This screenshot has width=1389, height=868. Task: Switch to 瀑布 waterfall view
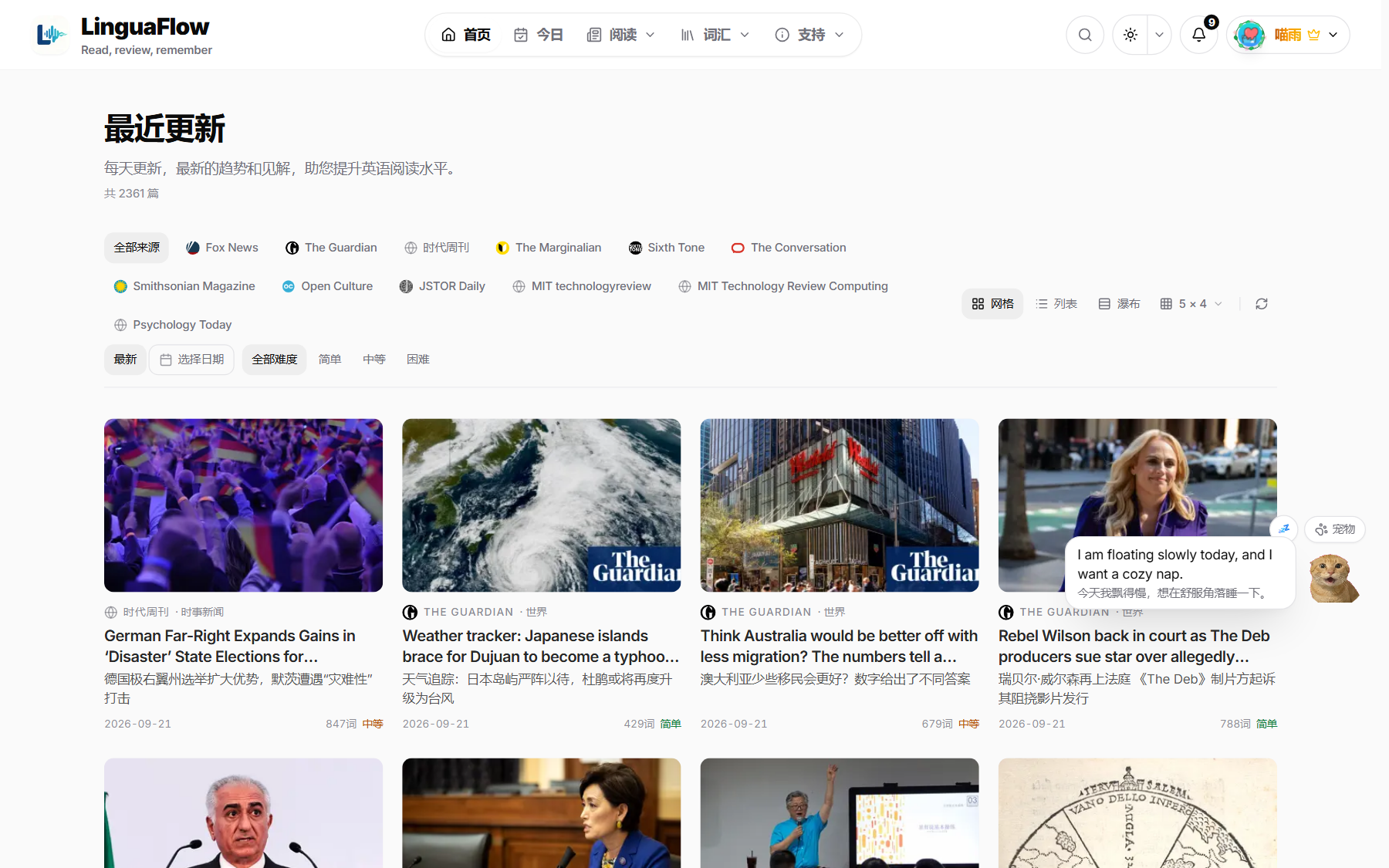[1119, 304]
